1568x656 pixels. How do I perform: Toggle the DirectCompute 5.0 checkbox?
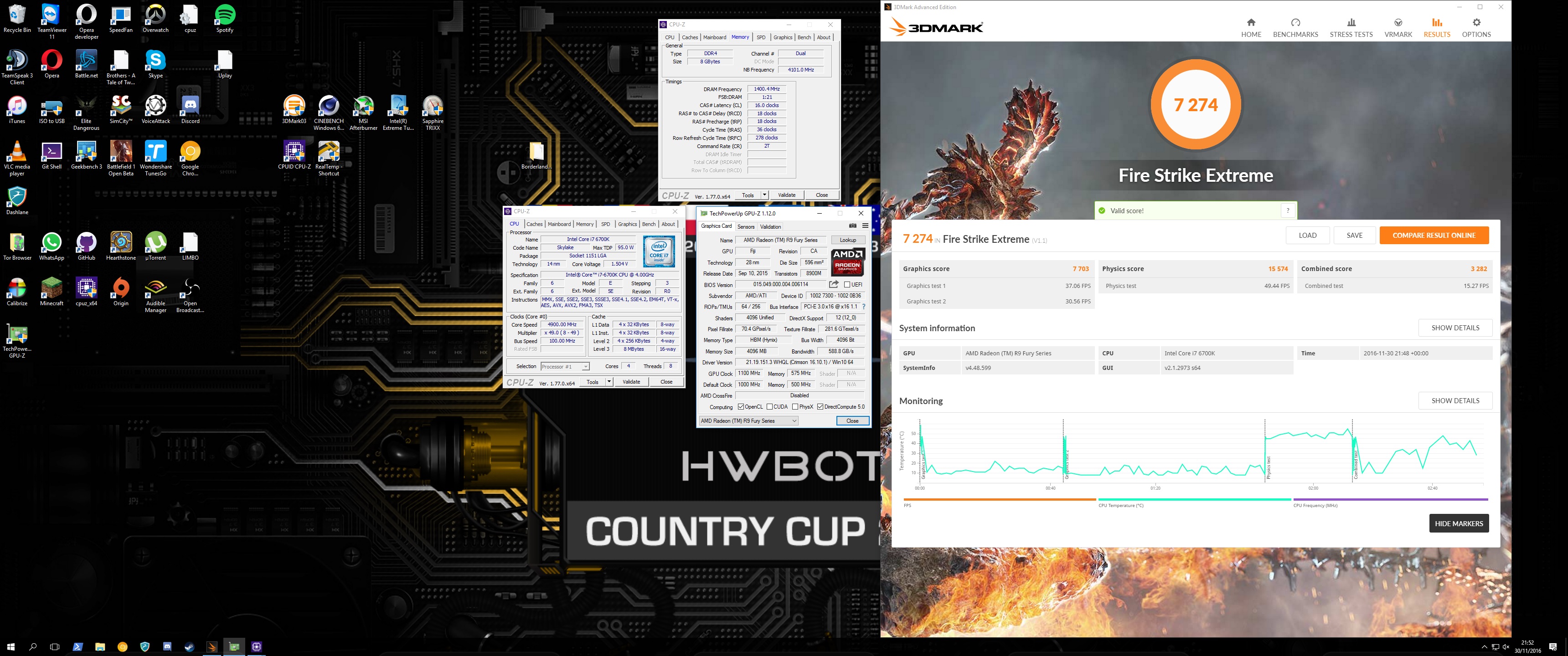pos(820,406)
